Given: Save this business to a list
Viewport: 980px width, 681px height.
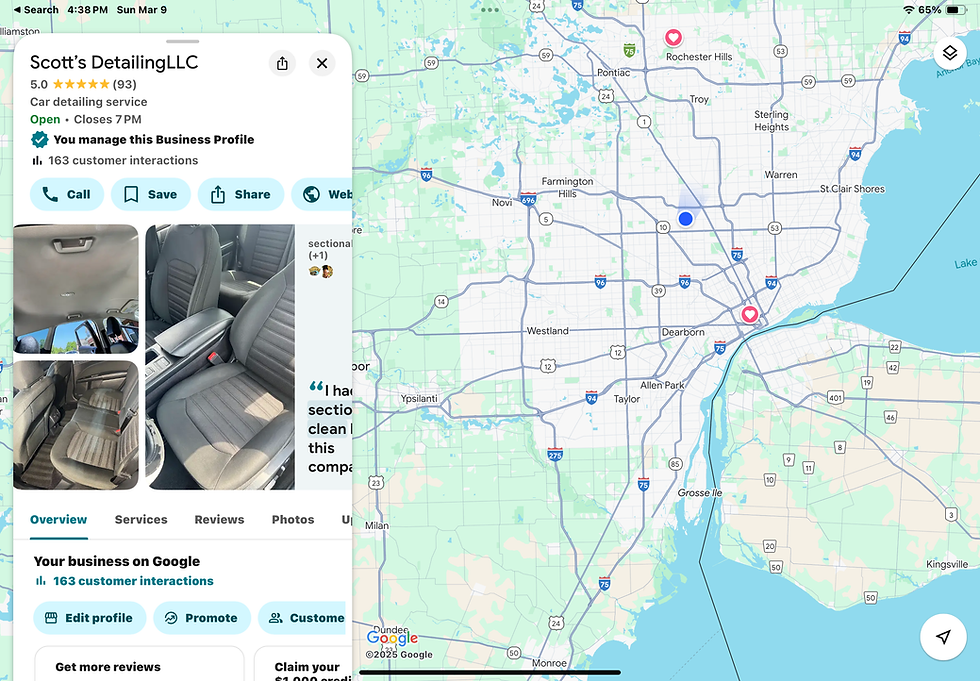Looking at the screenshot, I should [x=151, y=194].
